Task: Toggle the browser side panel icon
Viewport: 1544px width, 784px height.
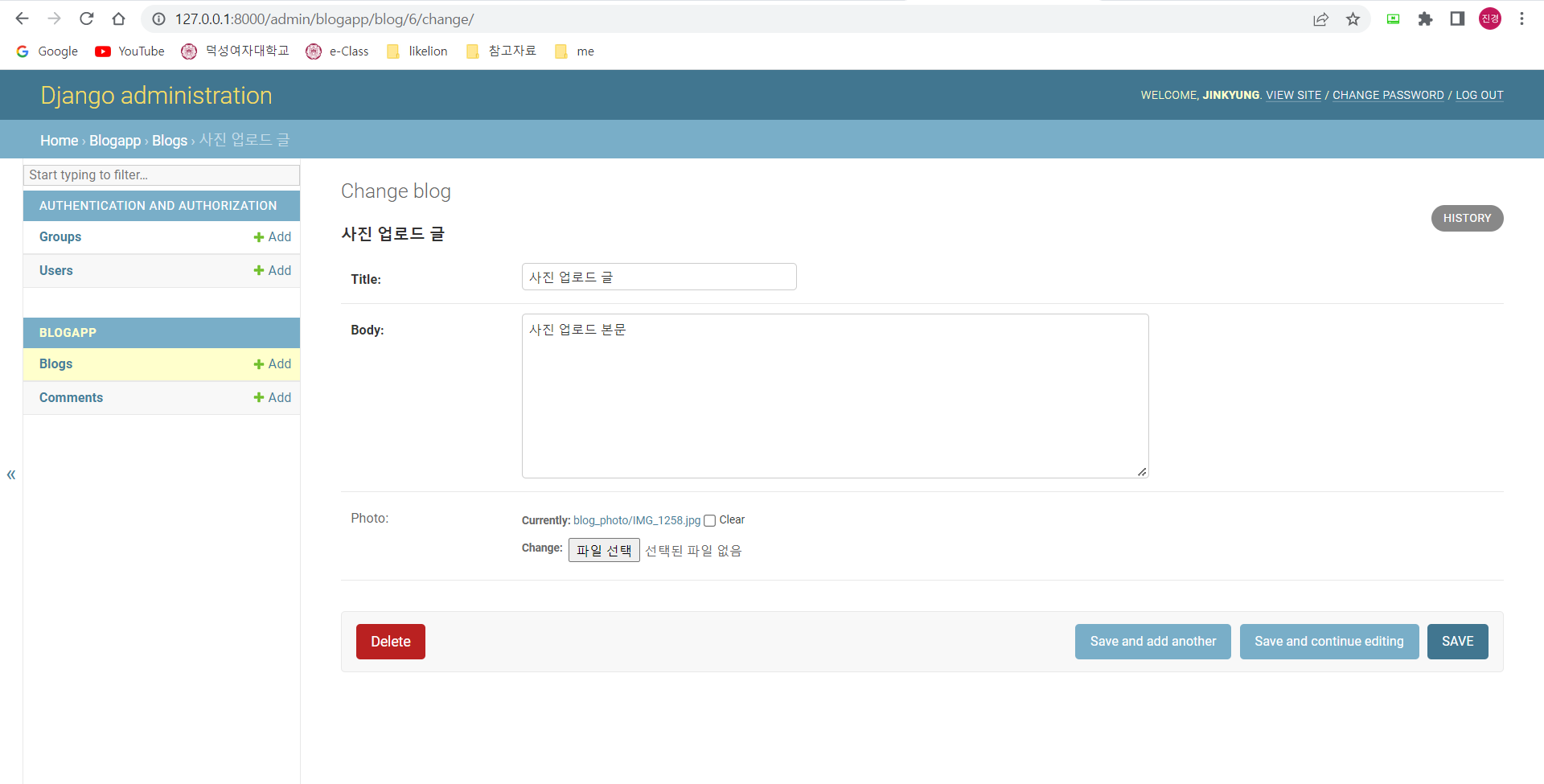Action: click(x=1457, y=19)
